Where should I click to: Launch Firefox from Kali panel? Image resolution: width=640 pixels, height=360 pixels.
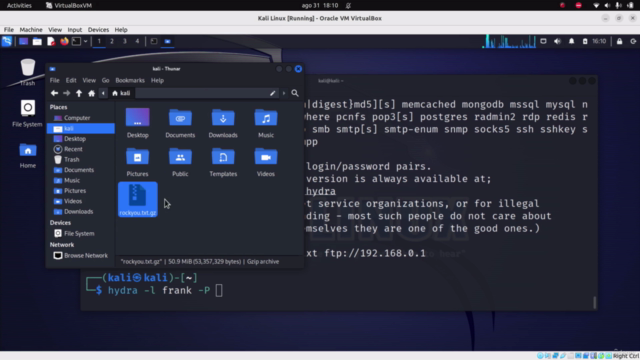(64, 41)
